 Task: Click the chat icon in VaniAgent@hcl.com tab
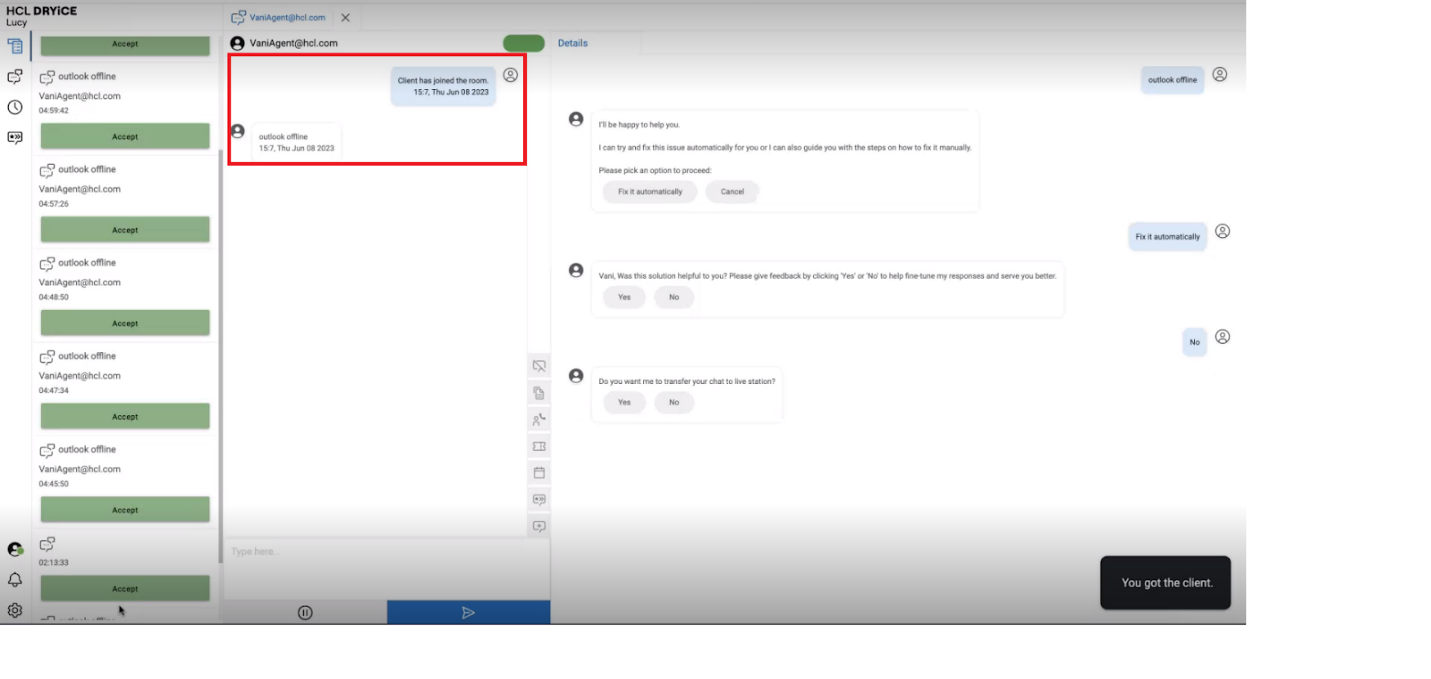238,18
